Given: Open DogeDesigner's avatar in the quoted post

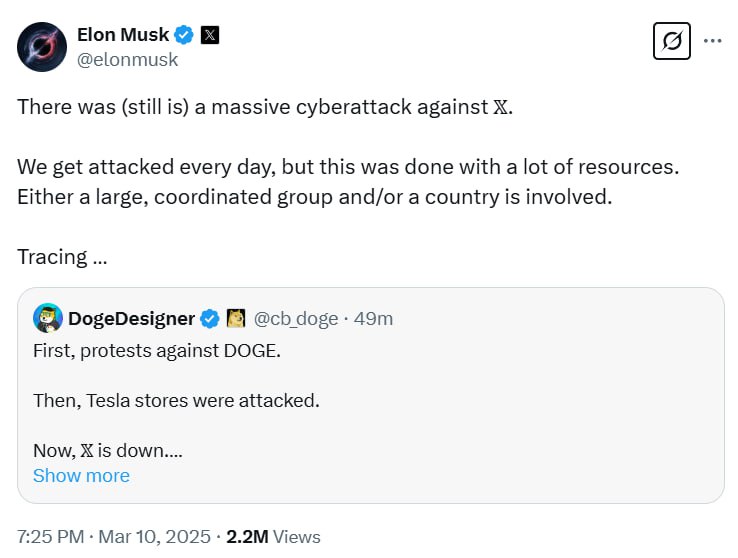Looking at the screenshot, I should (48, 318).
